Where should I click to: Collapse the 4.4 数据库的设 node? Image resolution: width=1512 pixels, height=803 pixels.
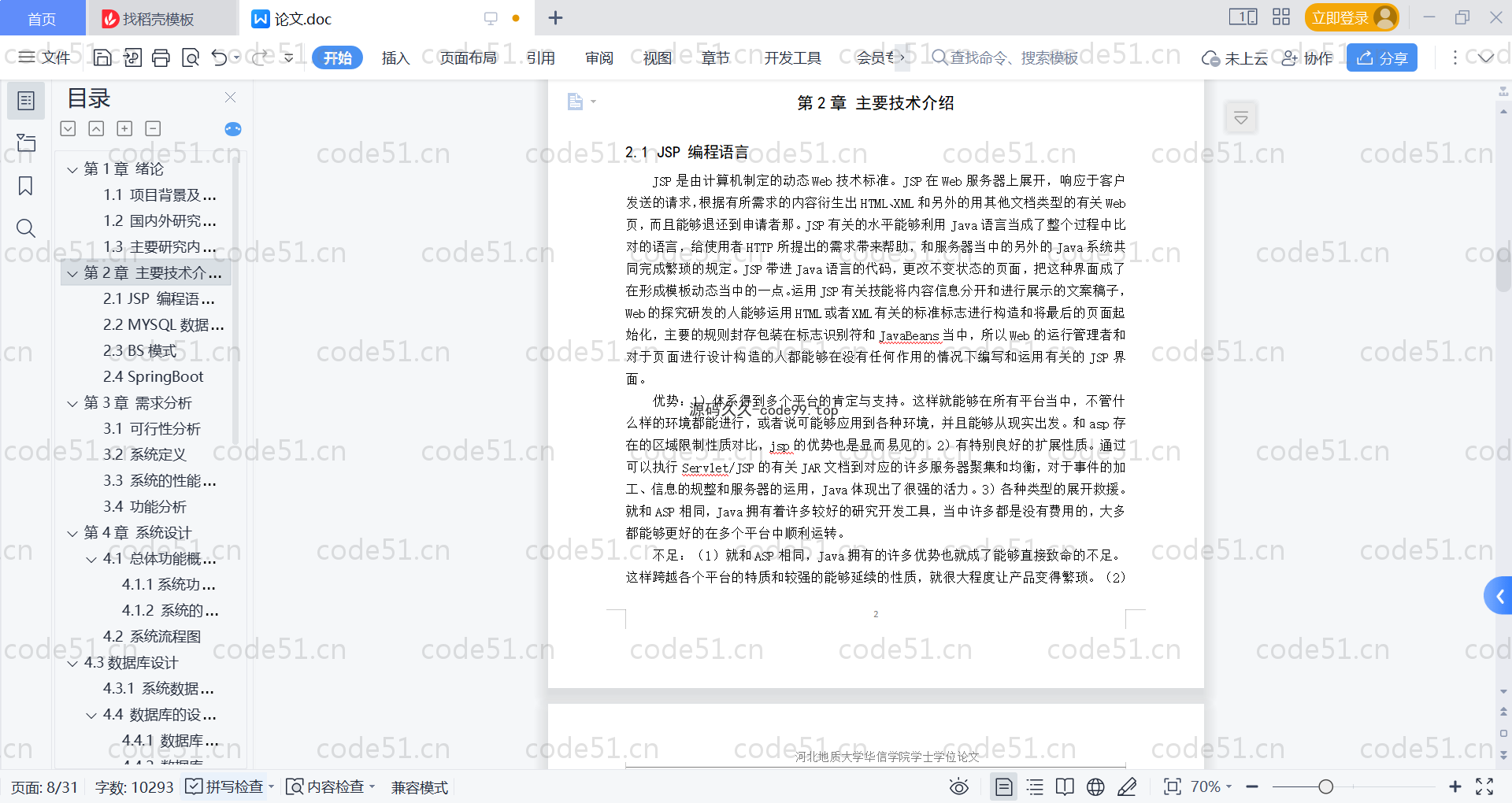click(x=91, y=715)
